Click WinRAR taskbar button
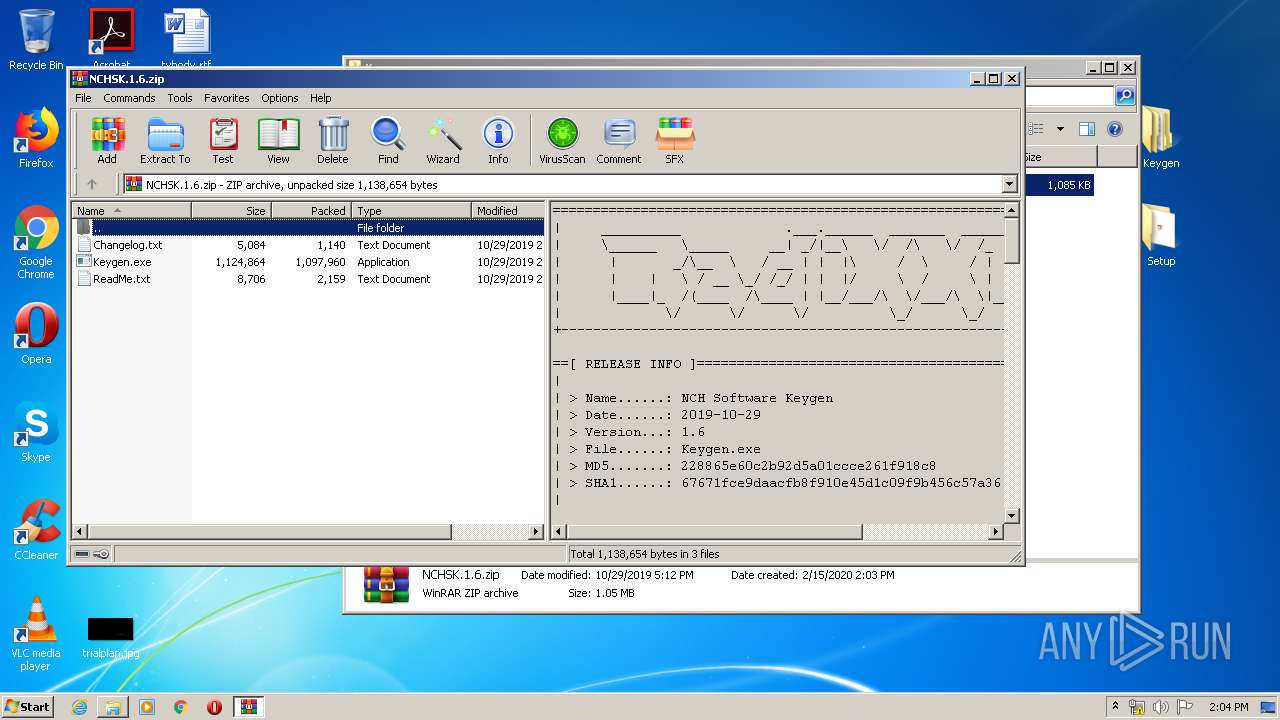Image resolution: width=1280 pixels, height=720 pixels. tap(248, 707)
